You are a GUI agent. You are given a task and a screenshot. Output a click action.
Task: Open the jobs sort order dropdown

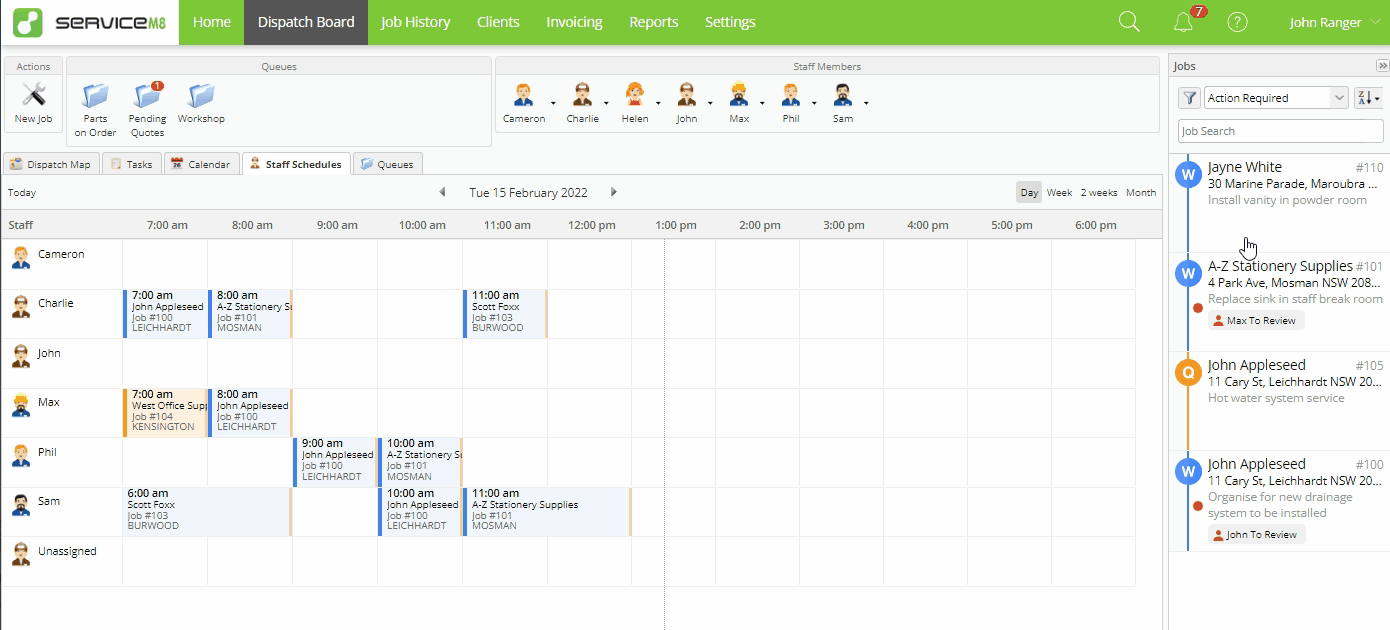coord(1367,98)
